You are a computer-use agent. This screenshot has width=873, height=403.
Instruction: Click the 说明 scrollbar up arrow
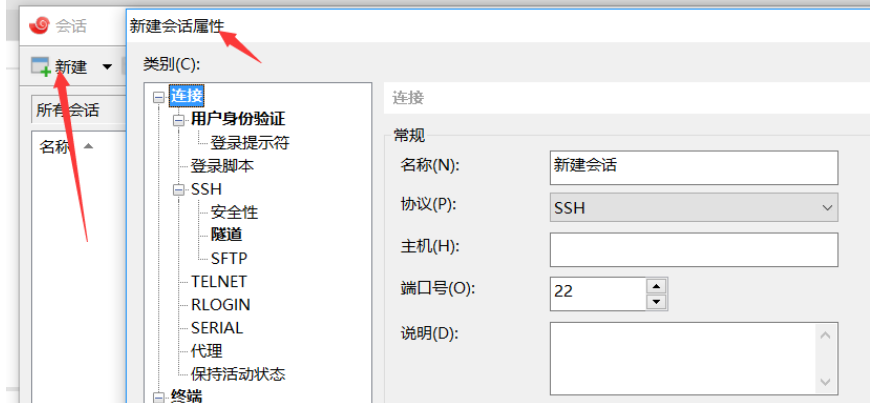coord(826,335)
